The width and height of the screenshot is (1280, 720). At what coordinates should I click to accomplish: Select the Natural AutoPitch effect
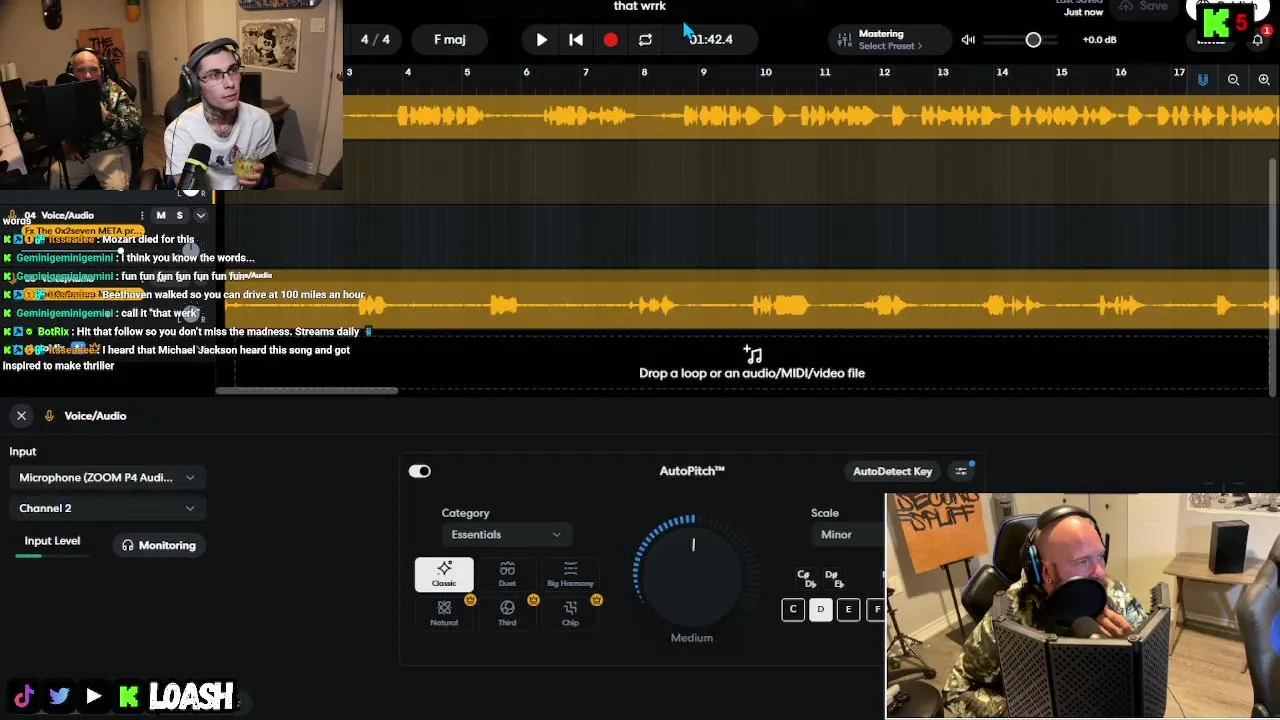(444, 613)
